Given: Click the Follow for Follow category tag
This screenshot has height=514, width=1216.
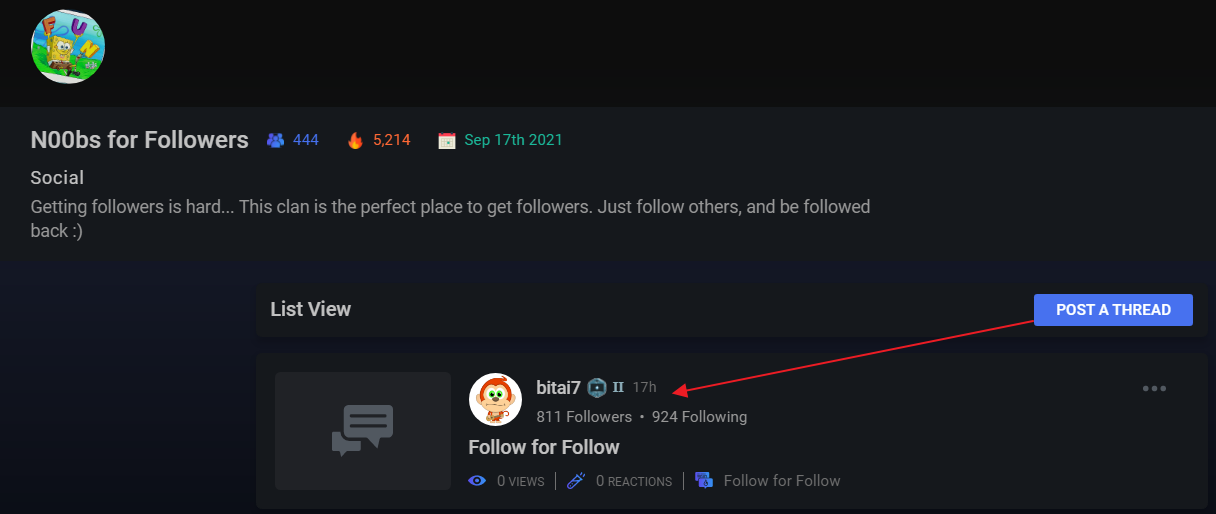Looking at the screenshot, I should (x=782, y=481).
